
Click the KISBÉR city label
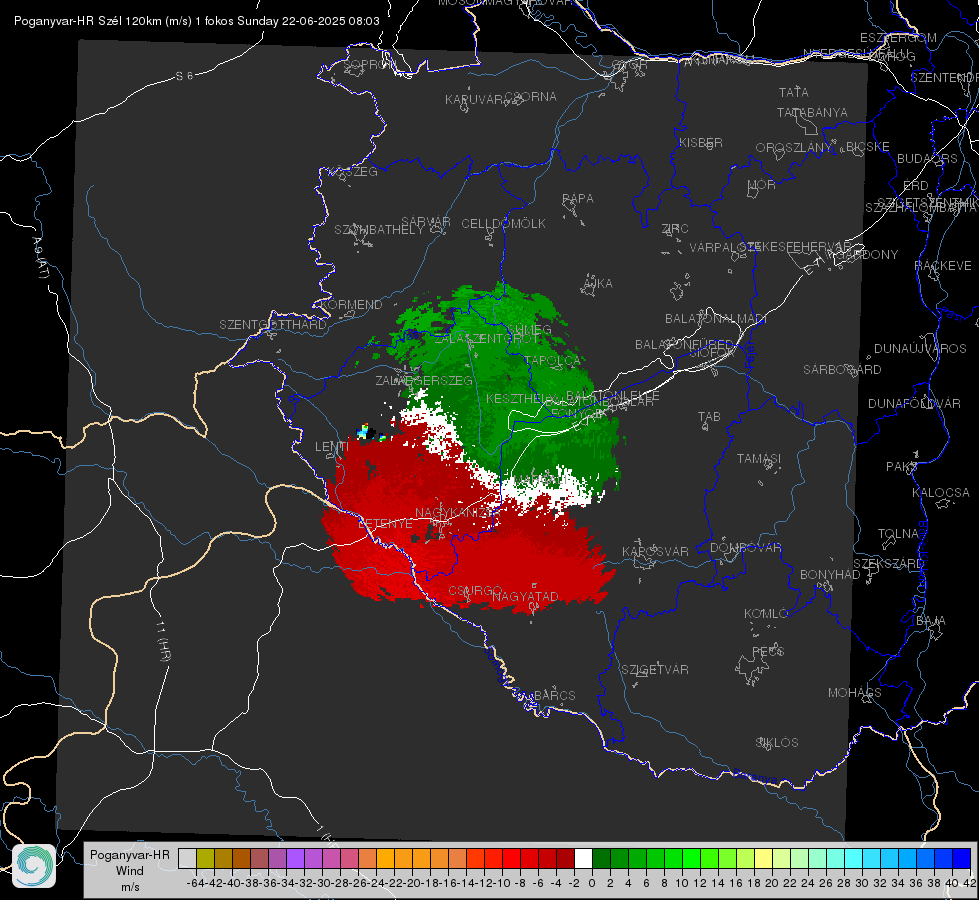701,142
